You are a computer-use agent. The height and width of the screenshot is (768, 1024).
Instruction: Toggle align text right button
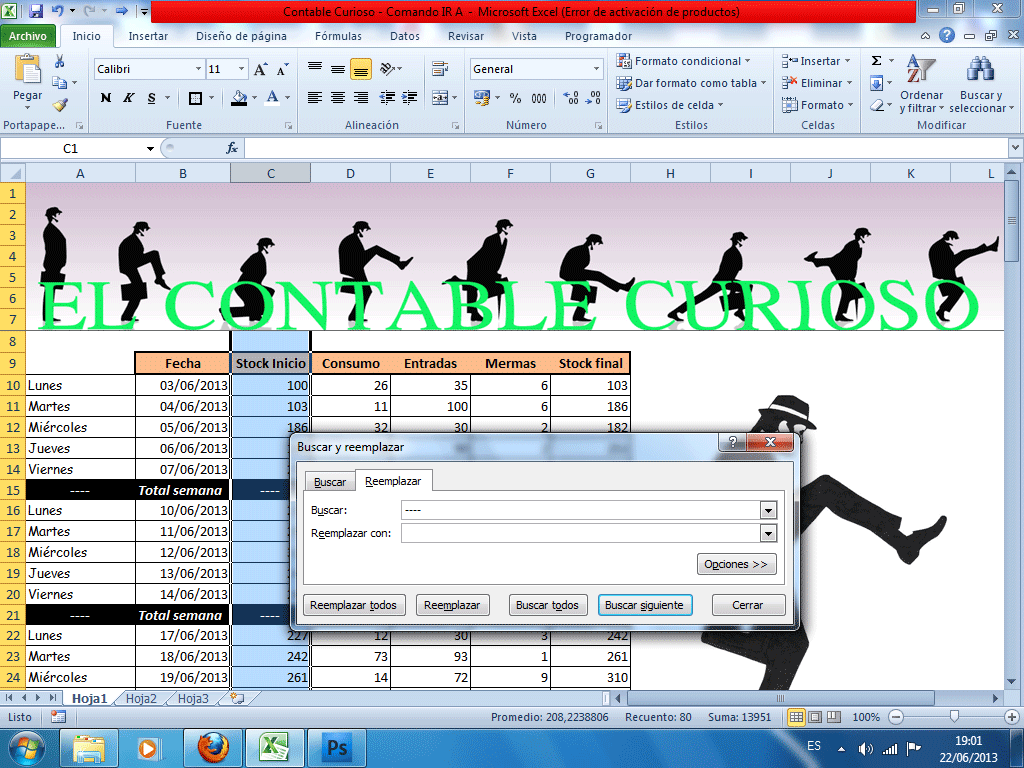tap(360, 98)
